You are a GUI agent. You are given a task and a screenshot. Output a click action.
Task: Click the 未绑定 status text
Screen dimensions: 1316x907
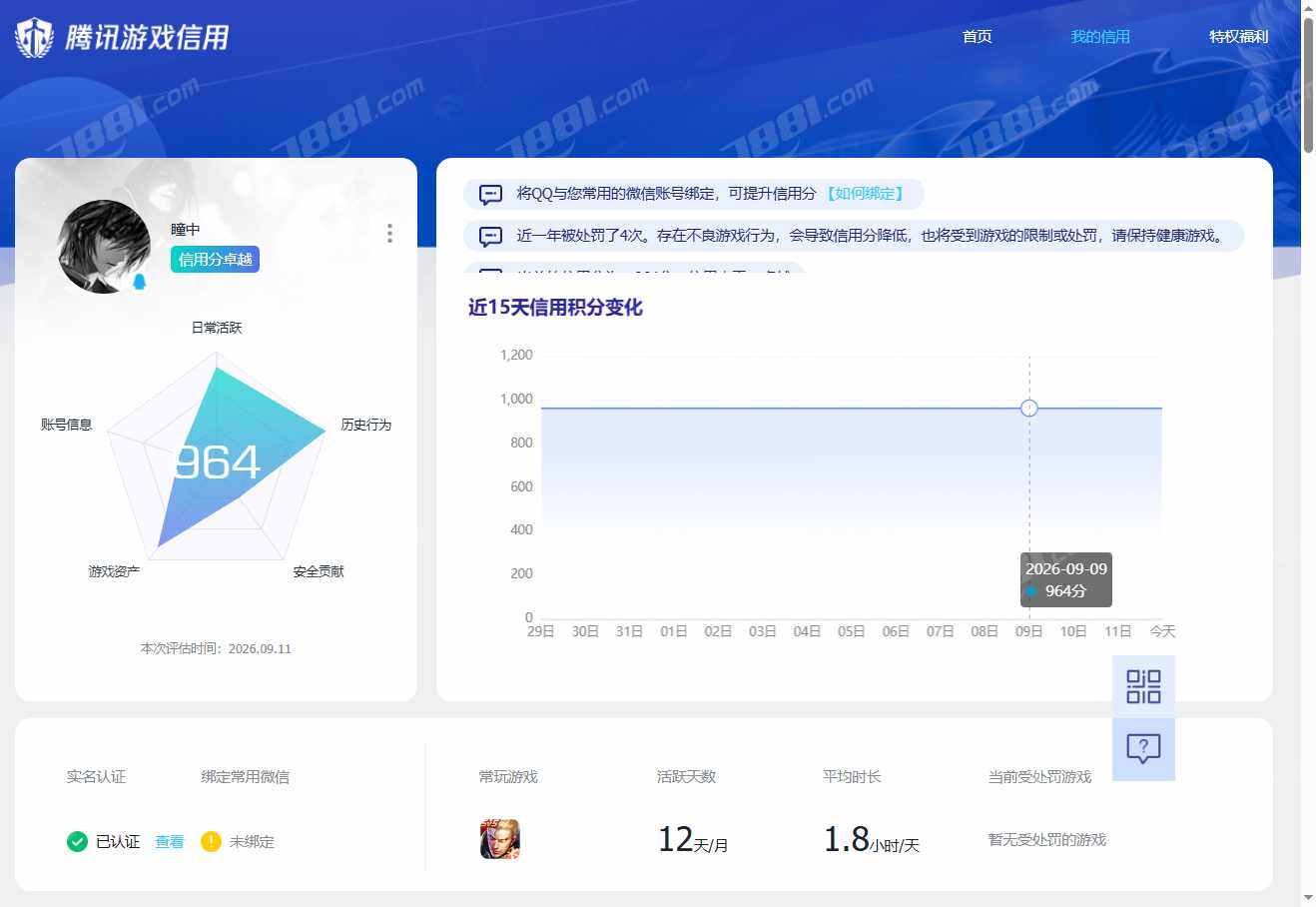[x=252, y=842]
